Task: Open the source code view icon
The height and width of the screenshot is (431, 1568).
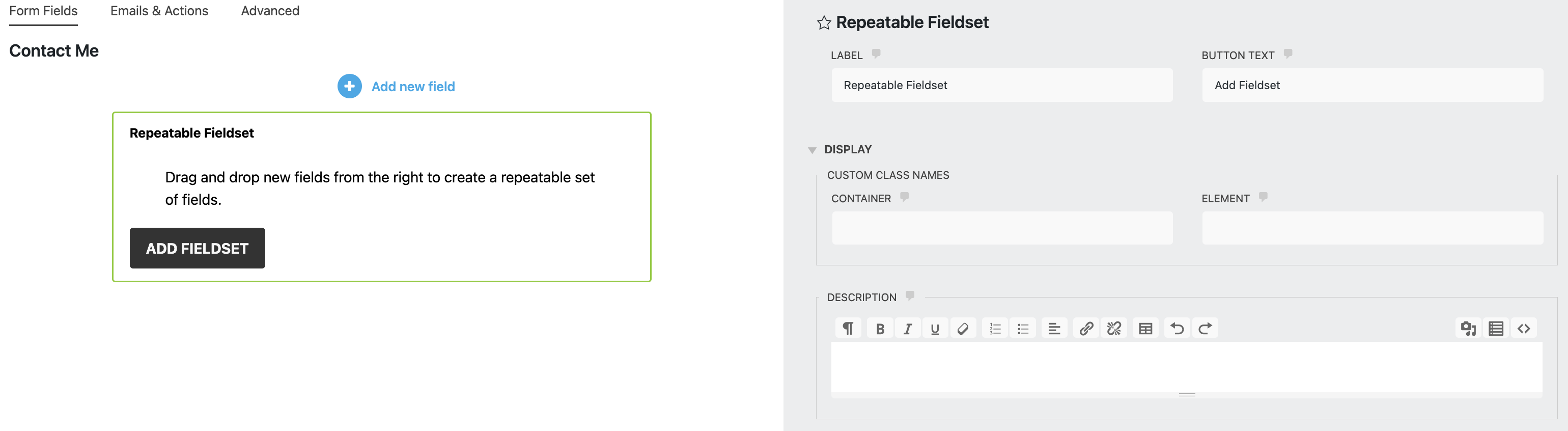Action: coord(1524,328)
